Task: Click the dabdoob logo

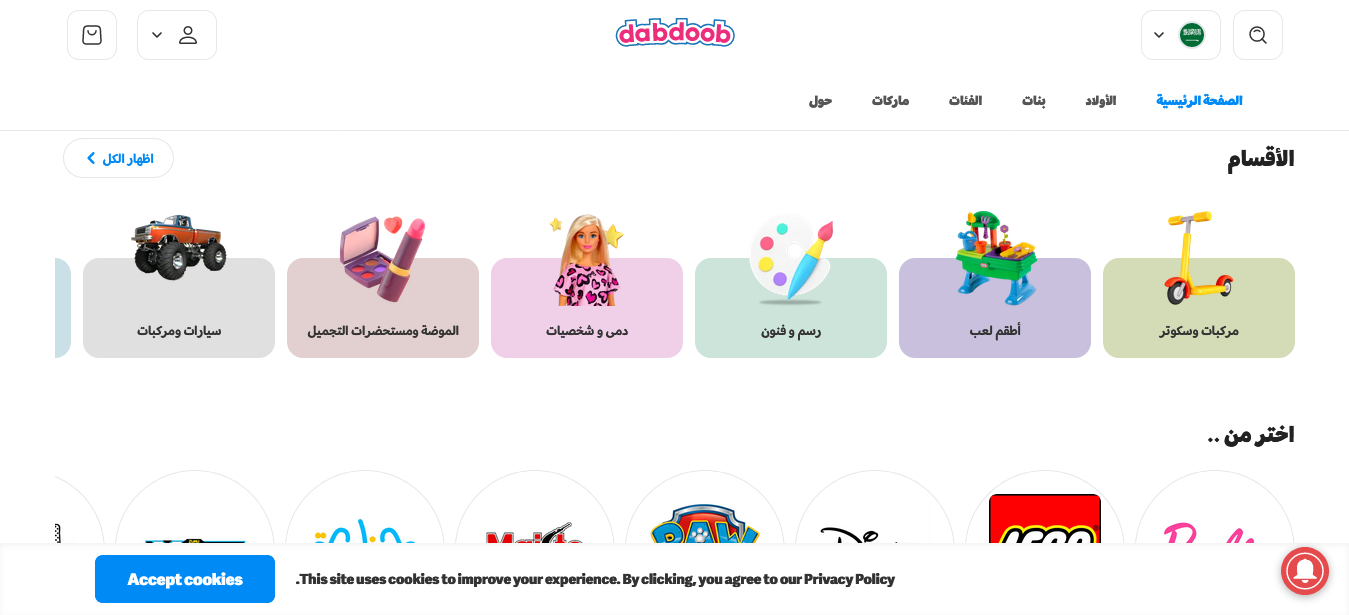Action: [675, 33]
